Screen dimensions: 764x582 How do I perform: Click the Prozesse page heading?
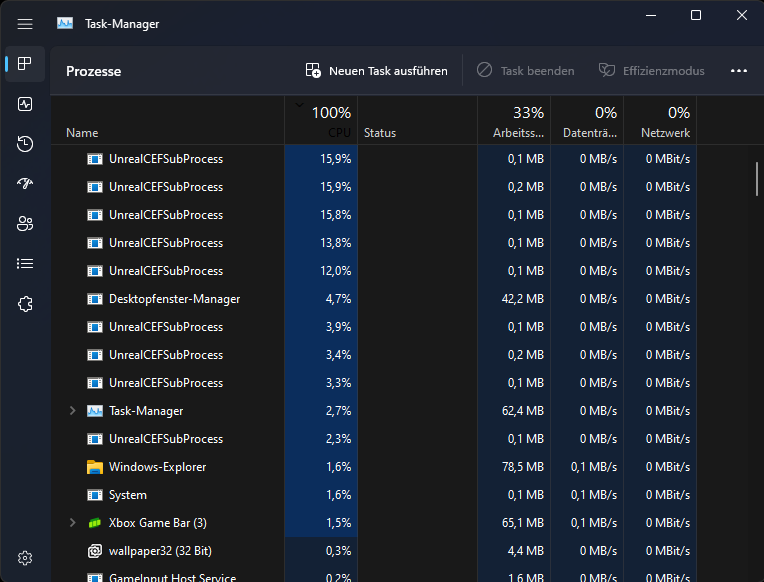[94, 71]
